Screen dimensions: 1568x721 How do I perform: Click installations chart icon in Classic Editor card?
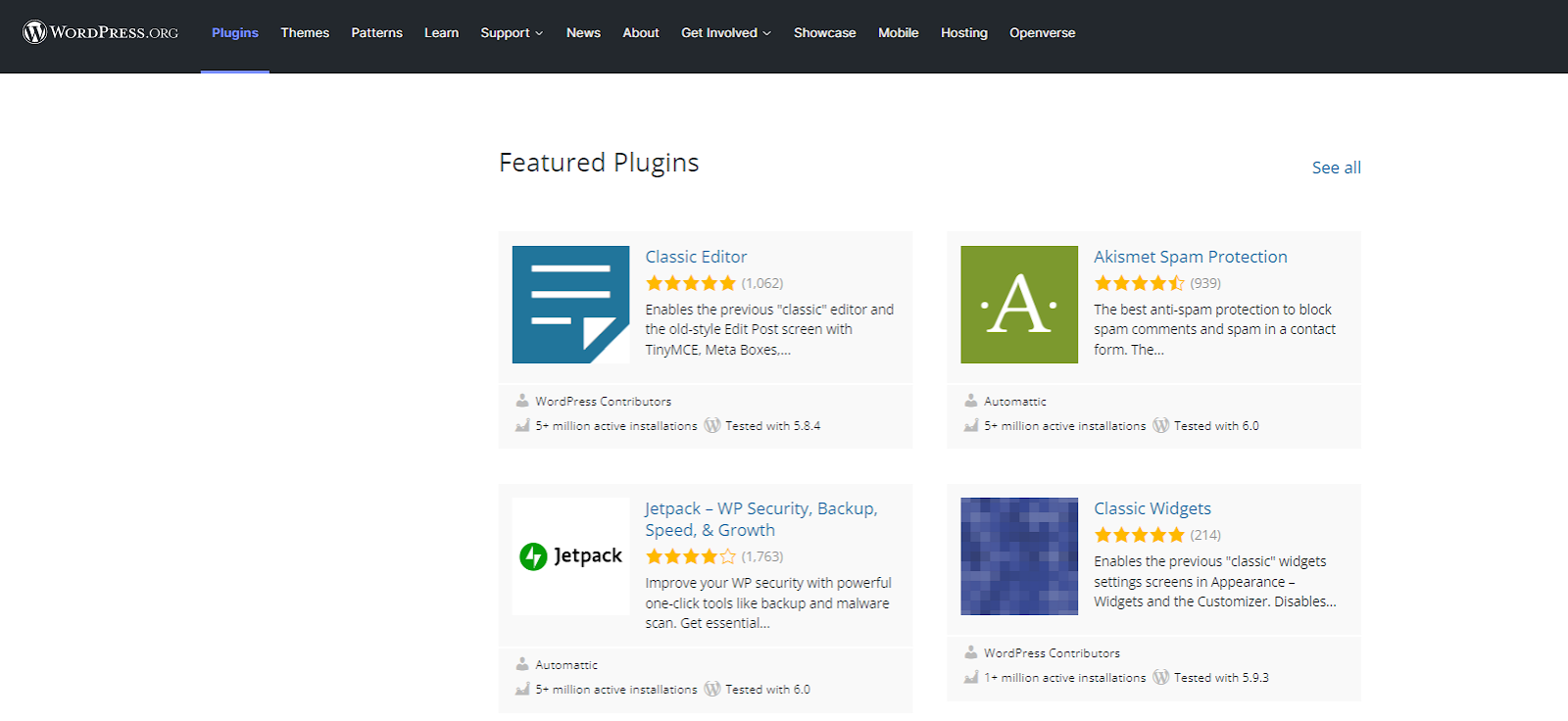pos(522,425)
